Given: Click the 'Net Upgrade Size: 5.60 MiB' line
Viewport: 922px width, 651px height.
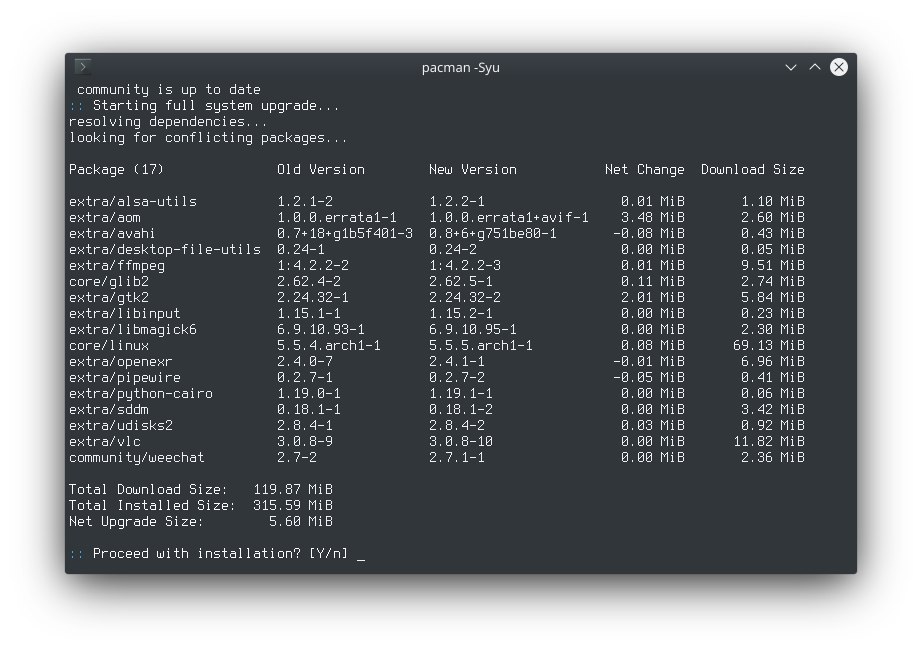Looking at the screenshot, I should click(x=201, y=522).
